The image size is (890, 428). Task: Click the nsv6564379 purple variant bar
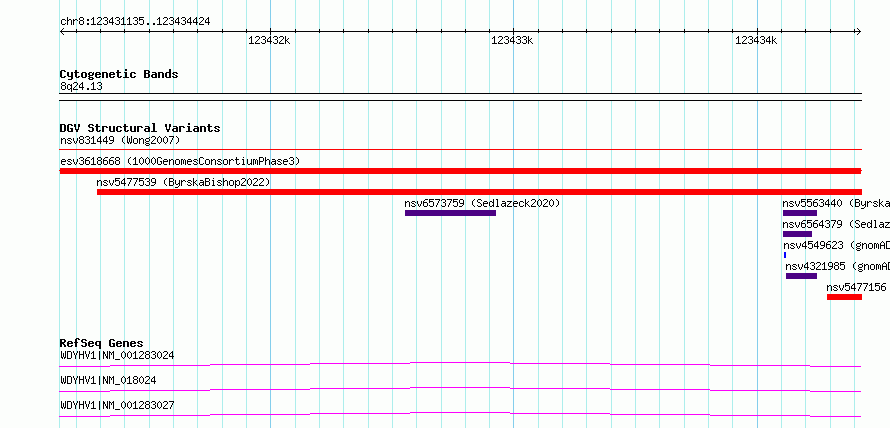click(797, 234)
